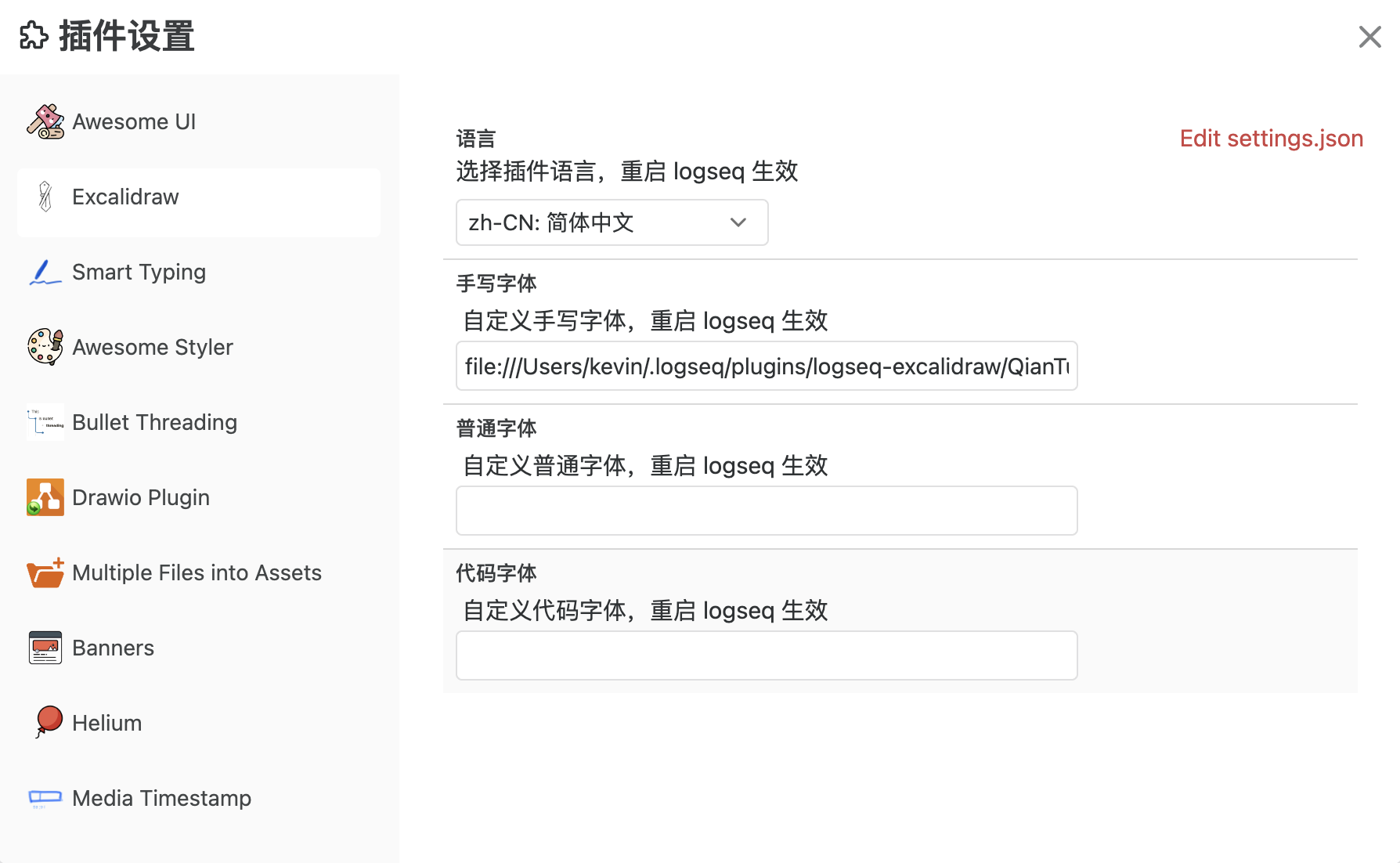Expand language list via chevron arrow
1400x863 pixels.
pyautogui.click(x=738, y=222)
